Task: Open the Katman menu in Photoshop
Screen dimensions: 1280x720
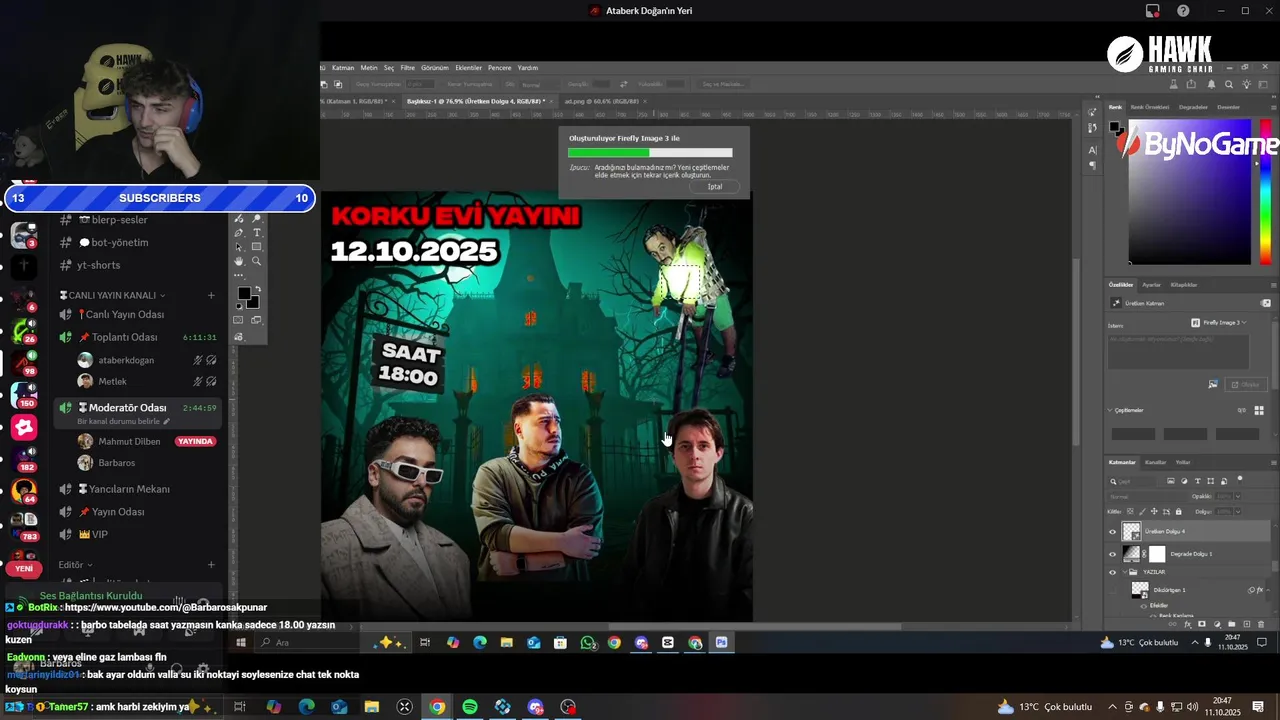Action: click(343, 68)
